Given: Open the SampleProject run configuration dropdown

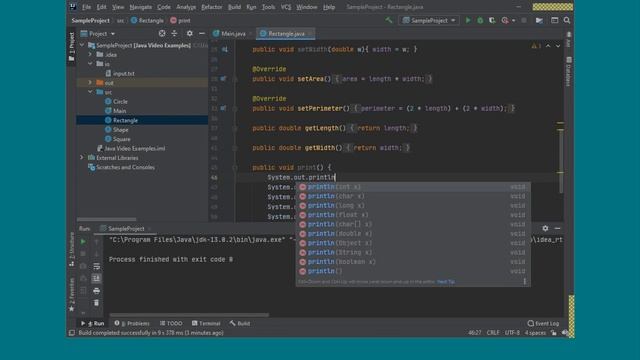Looking at the screenshot, I should [429, 20].
